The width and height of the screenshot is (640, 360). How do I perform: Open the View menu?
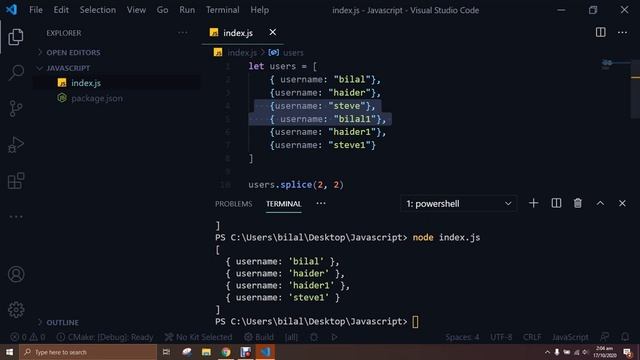click(136, 10)
